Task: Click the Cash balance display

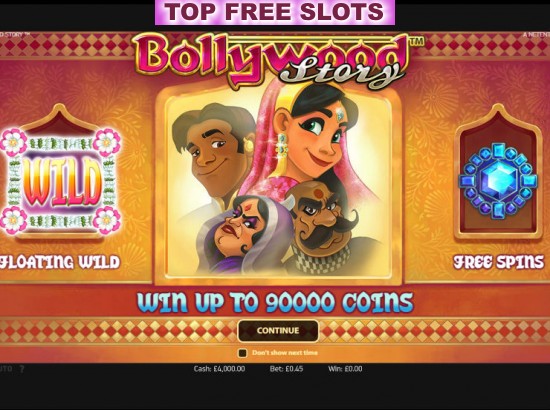Action: click(220, 369)
